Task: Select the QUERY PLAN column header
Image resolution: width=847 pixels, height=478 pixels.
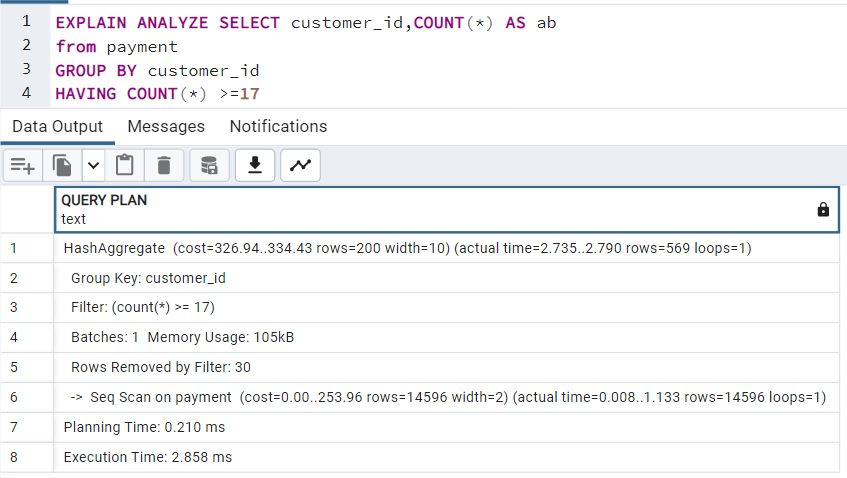Action: 447,210
